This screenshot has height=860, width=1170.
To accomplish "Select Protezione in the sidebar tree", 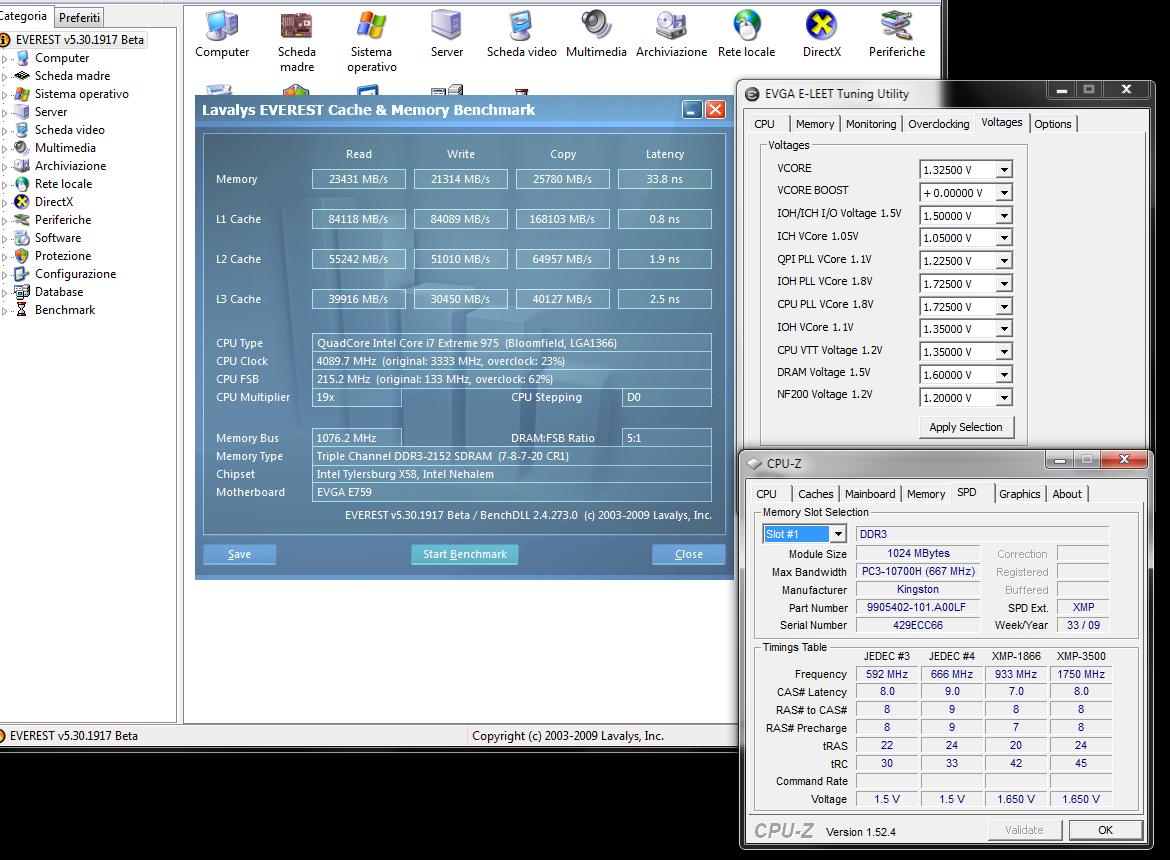I will 63,256.
